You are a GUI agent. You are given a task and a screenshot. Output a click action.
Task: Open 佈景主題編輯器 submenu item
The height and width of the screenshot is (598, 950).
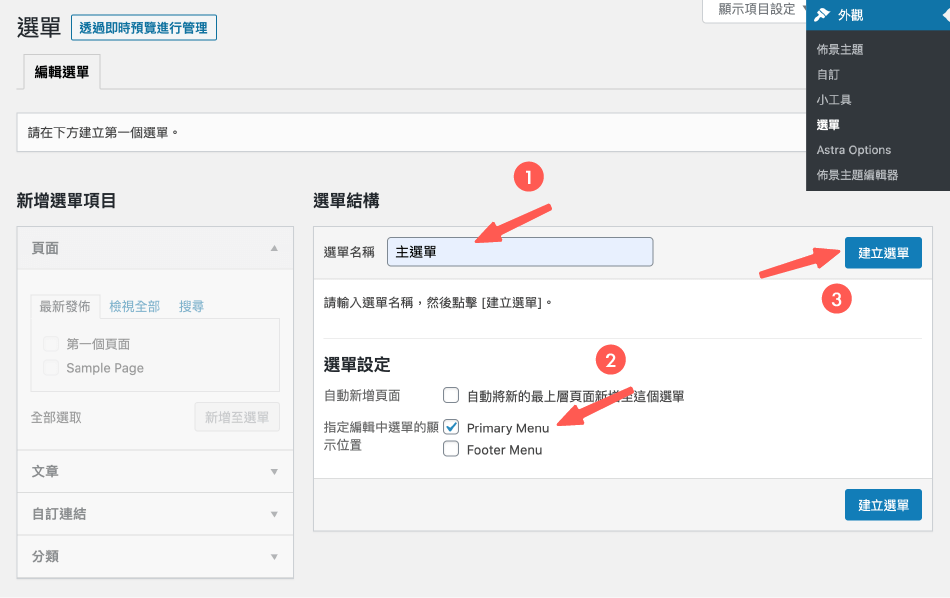pos(857,175)
